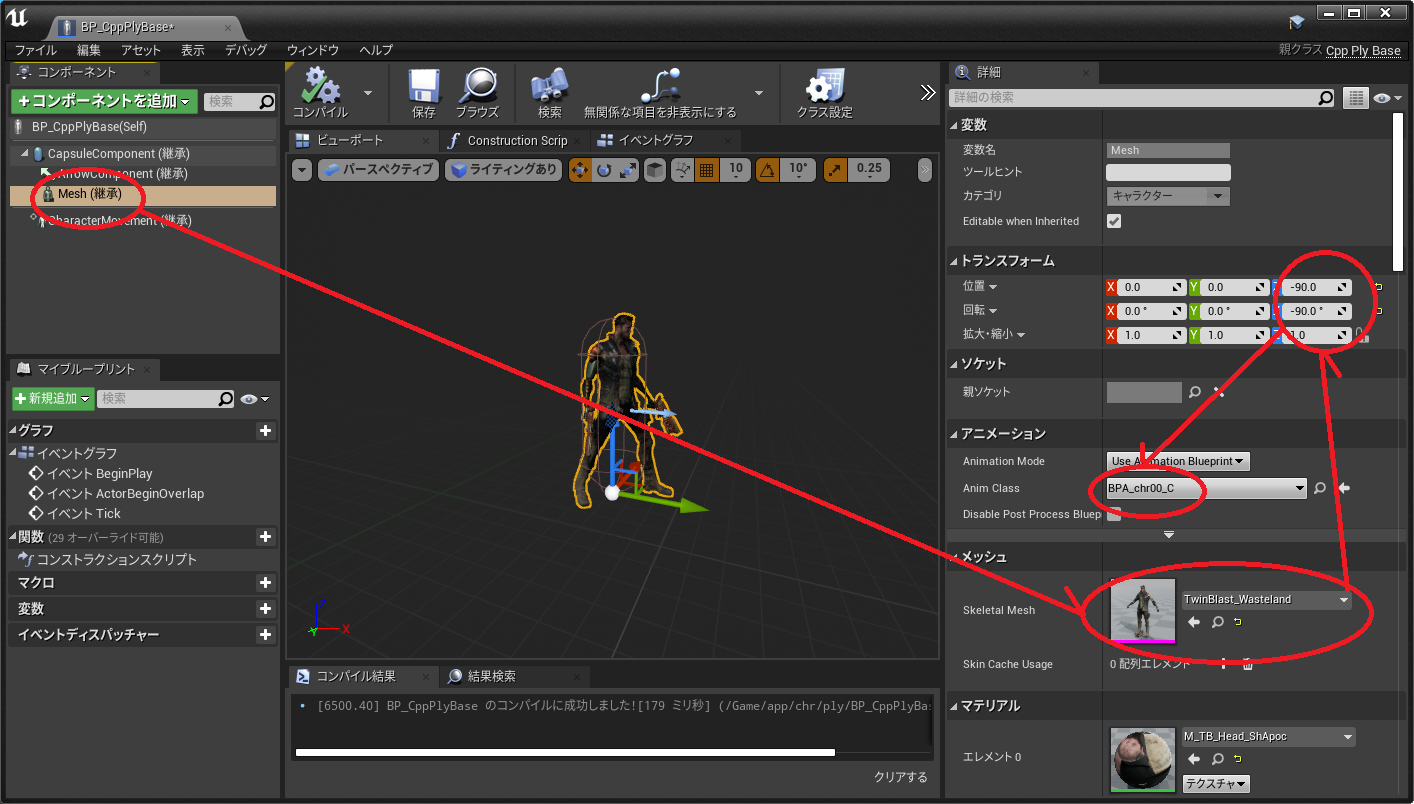Click the Compile (コンパイル) toolbar icon
Screen dimensions: 1414x804
(x=320, y=86)
